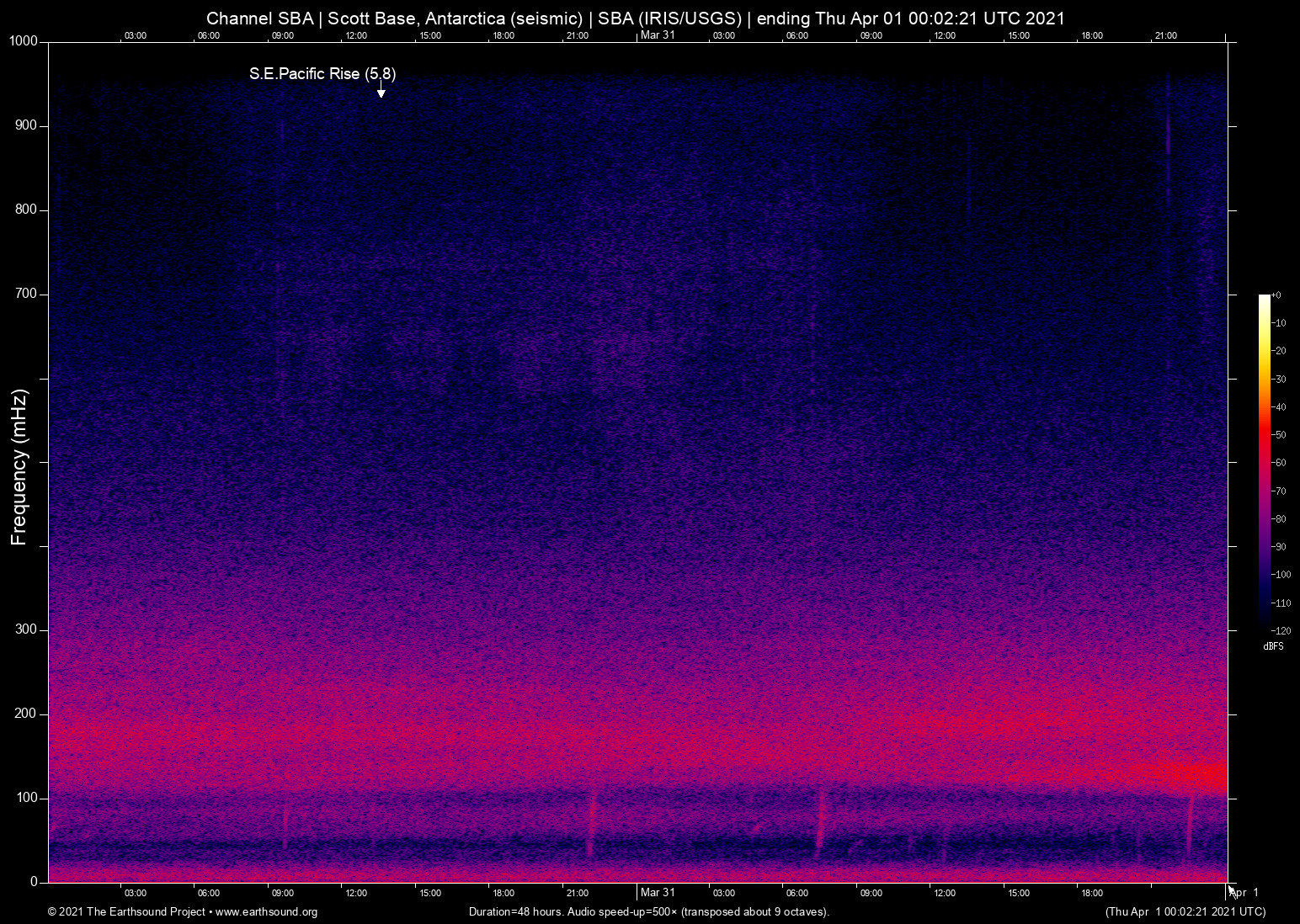Select the 900 mHz frequency axis label

click(27, 125)
